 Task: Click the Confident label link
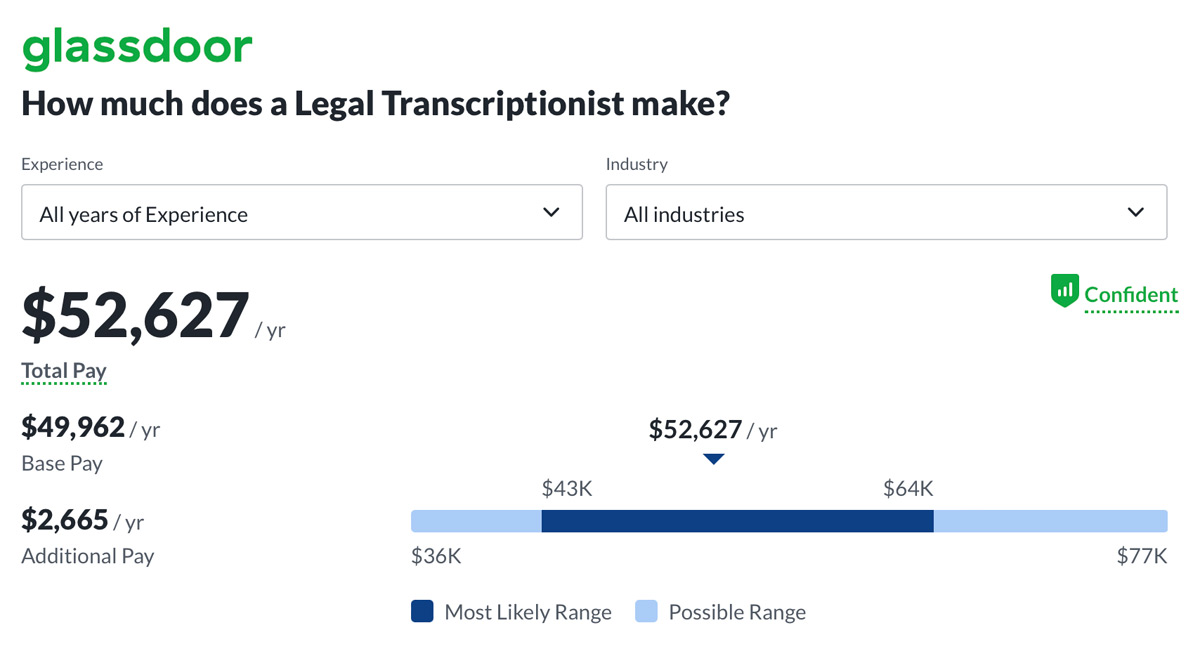click(1130, 295)
